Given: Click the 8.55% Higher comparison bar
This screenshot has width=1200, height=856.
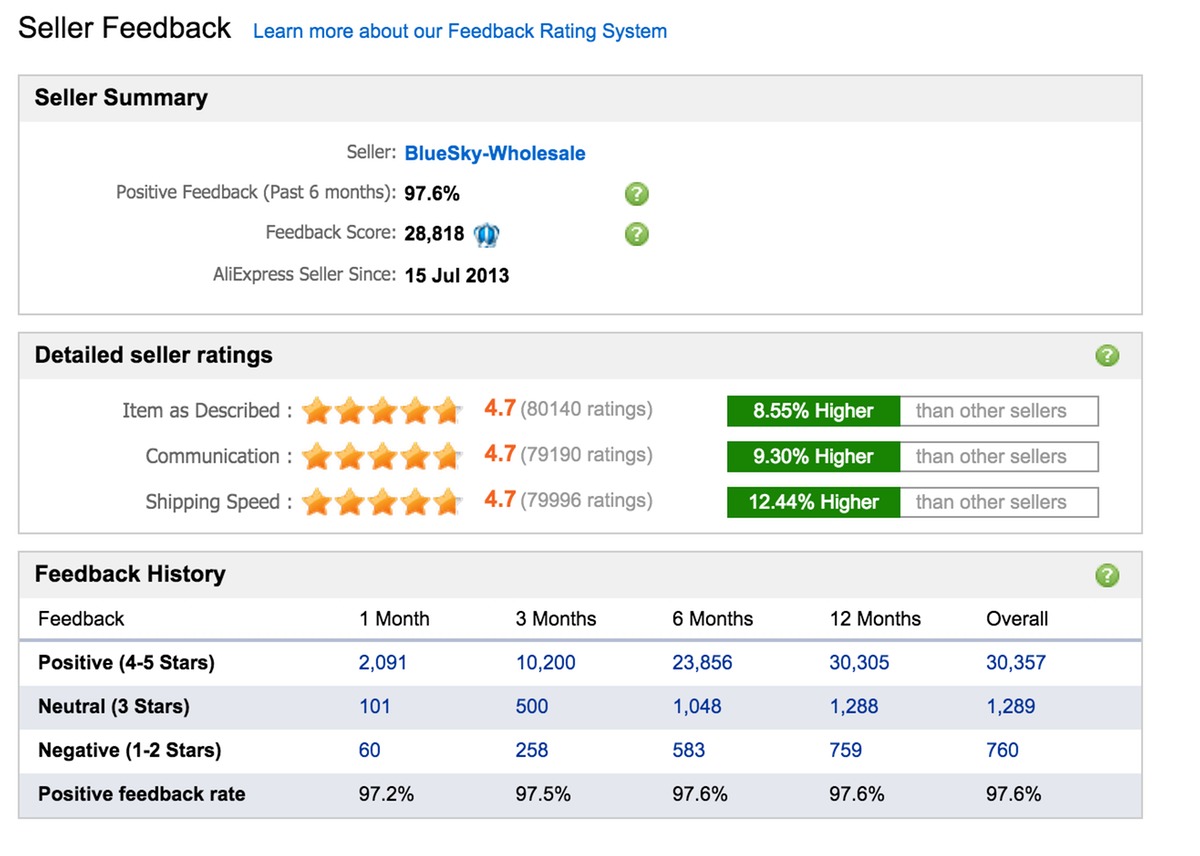Looking at the screenshot, I should pos(813,411).
